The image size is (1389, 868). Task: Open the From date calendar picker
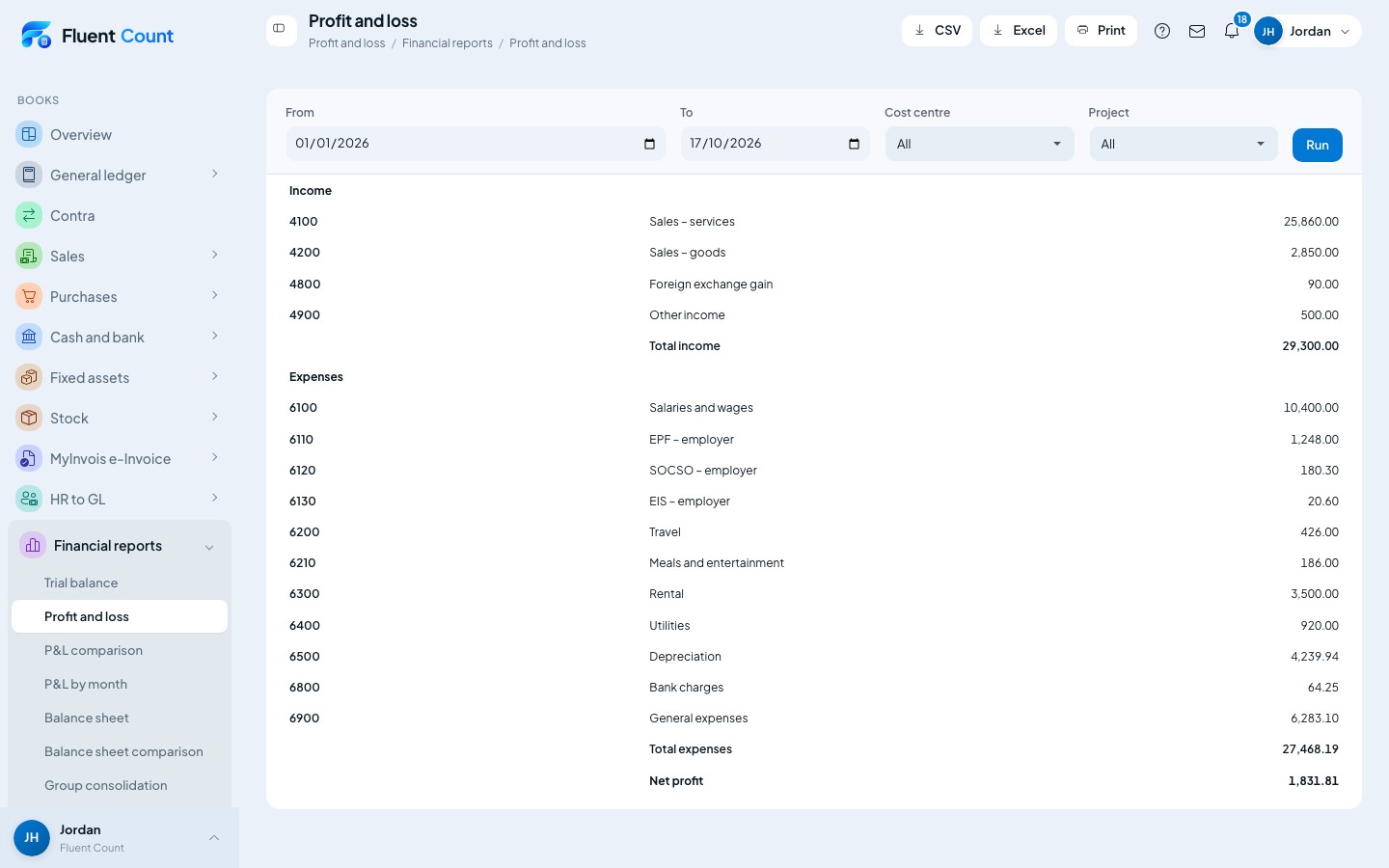649,144
